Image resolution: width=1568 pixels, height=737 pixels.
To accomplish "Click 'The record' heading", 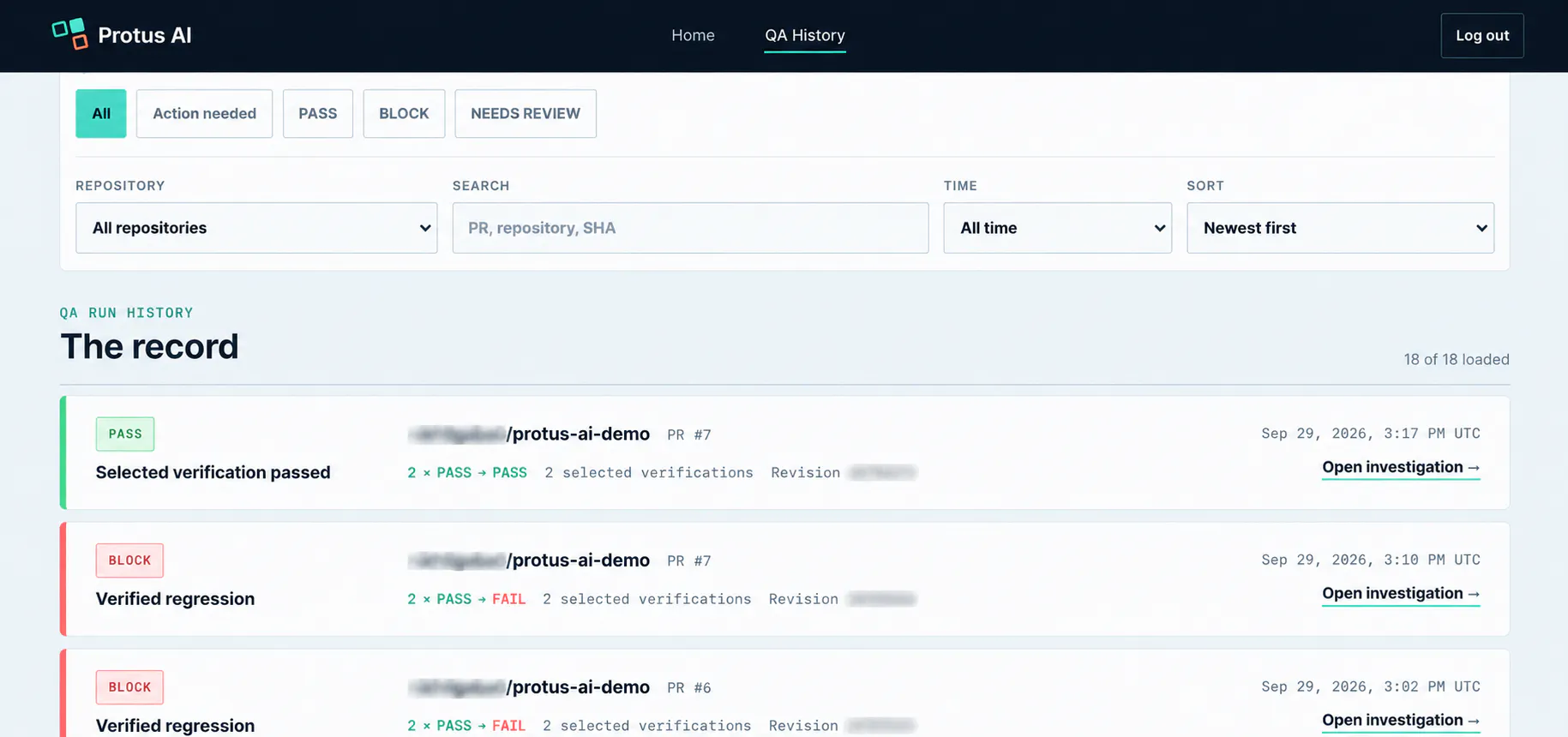I will click(x=149, y=346).
